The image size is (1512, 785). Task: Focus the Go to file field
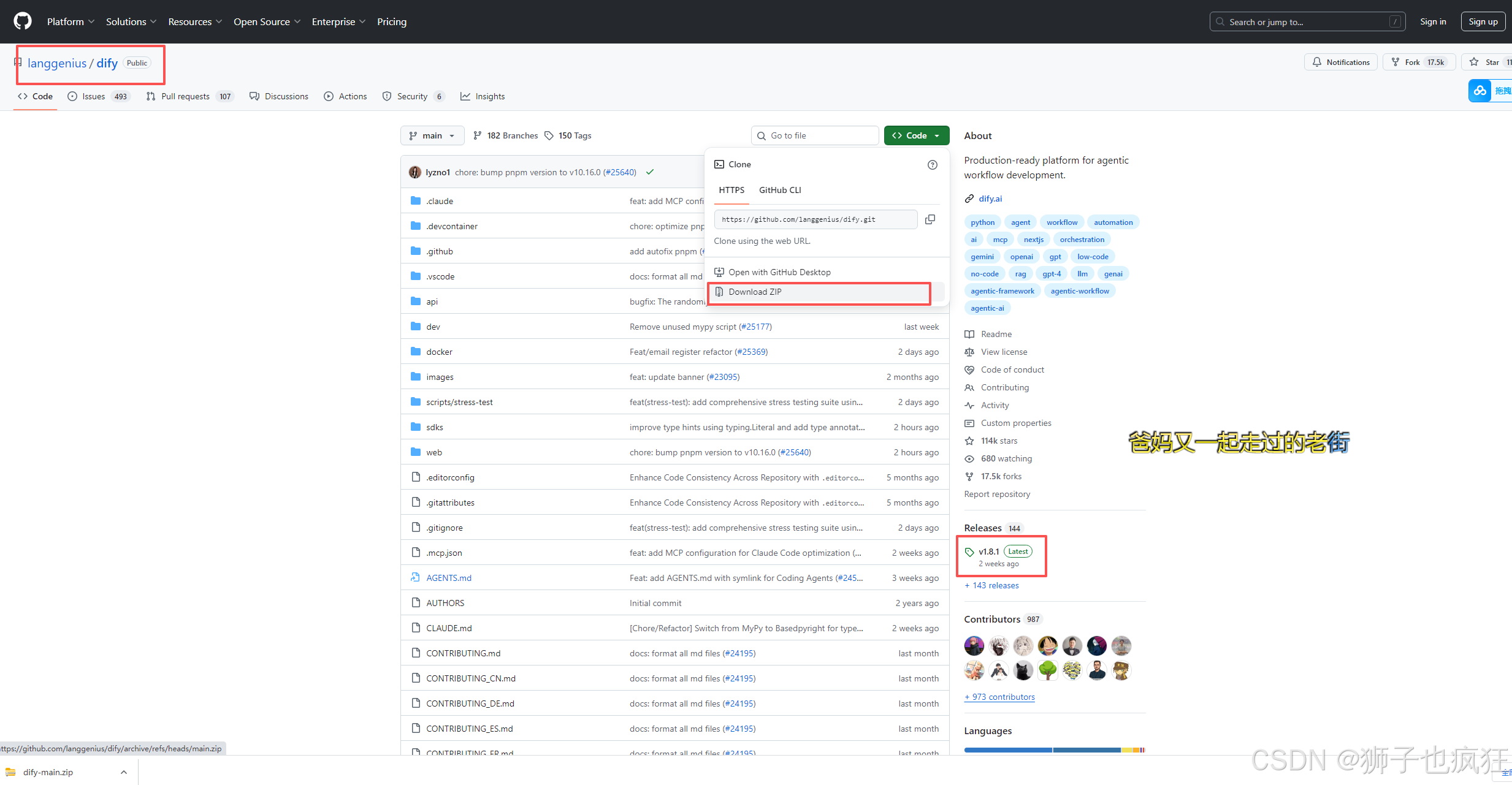tap(815, 135)
